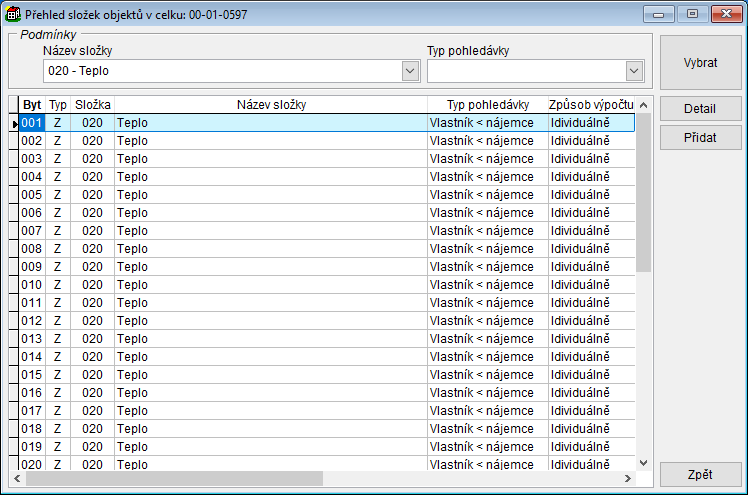This screenshot has width=748, height=495.
Task: Go back with the Zpět button
Action: coord(700,474)
